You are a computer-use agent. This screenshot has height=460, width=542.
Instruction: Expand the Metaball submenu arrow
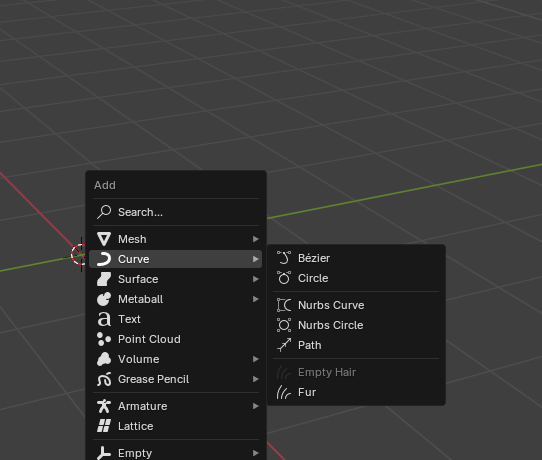[255, 299]
